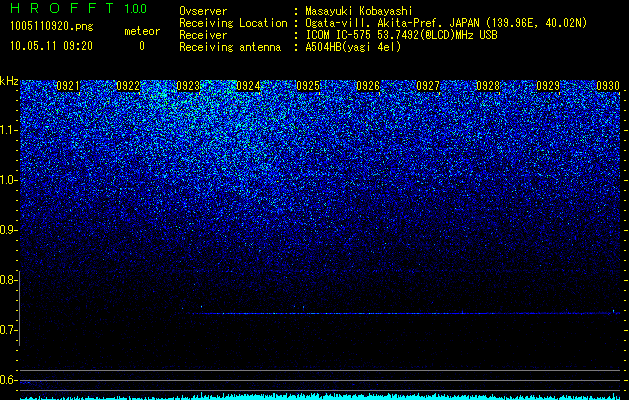The image size is (629, 400).
Task: Click the 0925 time marker
Action: [308, 86]
